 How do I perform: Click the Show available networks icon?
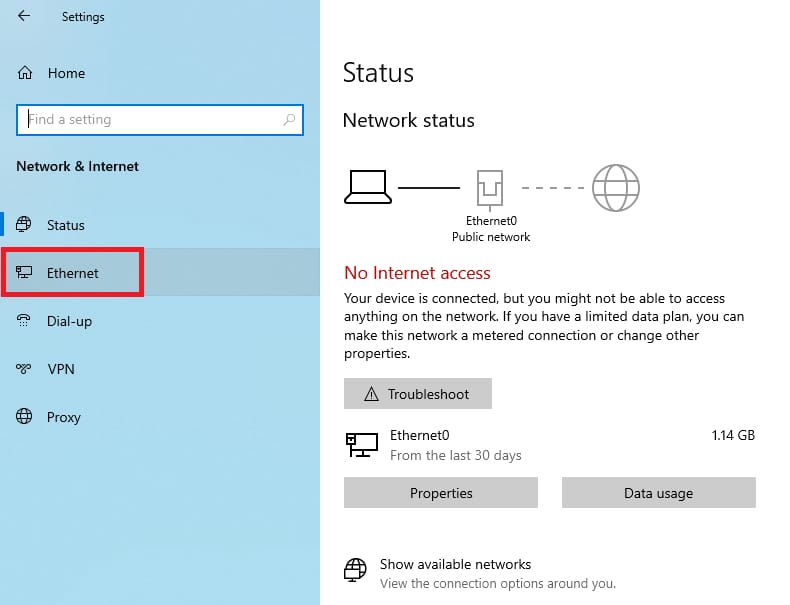click(355, 570)
